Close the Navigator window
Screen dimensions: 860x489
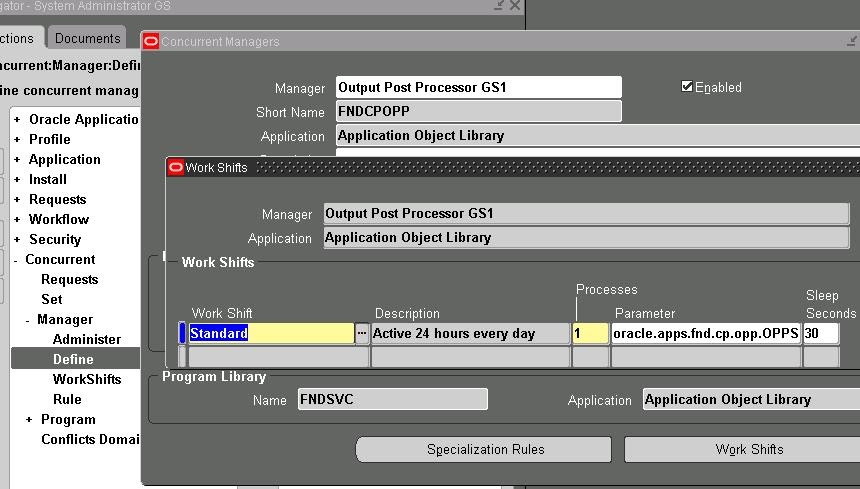coord(514,5)
